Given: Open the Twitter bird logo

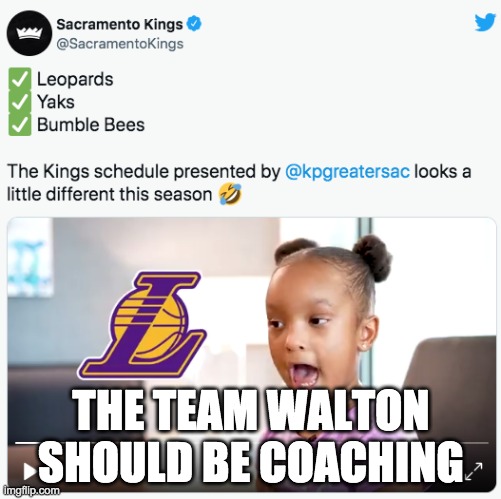Looking at the screenshot, I should pyautogui.click(x=485, y=22).
